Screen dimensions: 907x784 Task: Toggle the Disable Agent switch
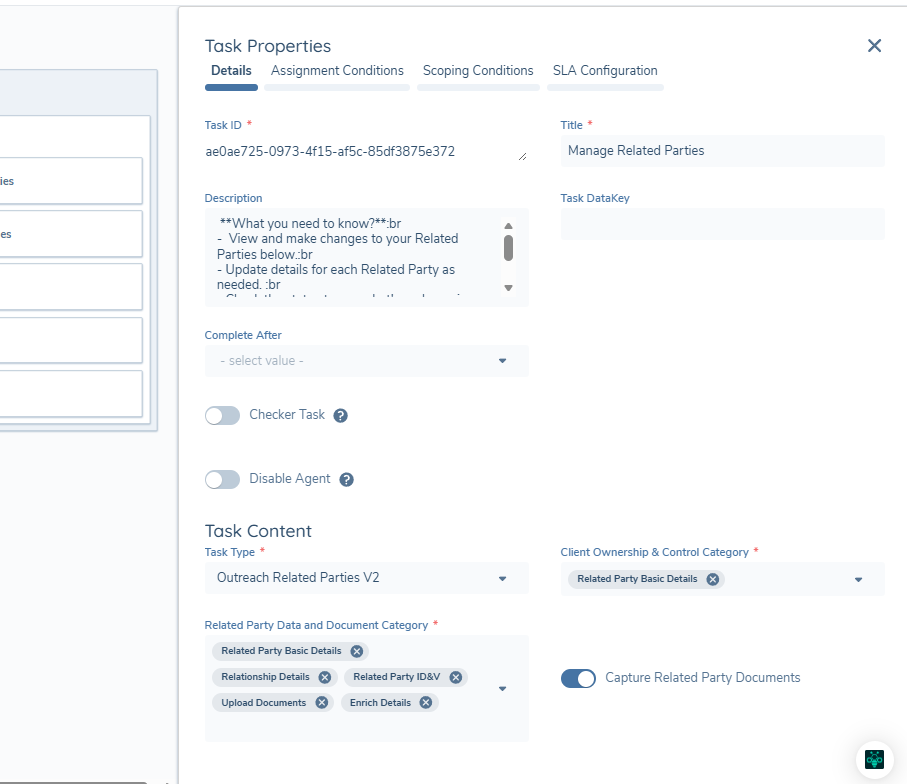[x=222, y=480]
